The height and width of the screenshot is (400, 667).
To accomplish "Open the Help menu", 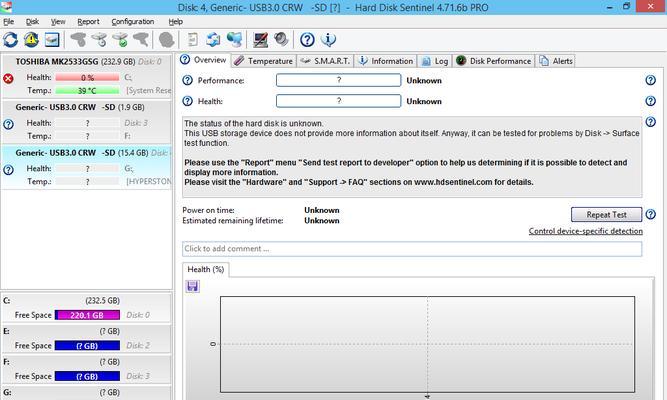I will 175,22.
